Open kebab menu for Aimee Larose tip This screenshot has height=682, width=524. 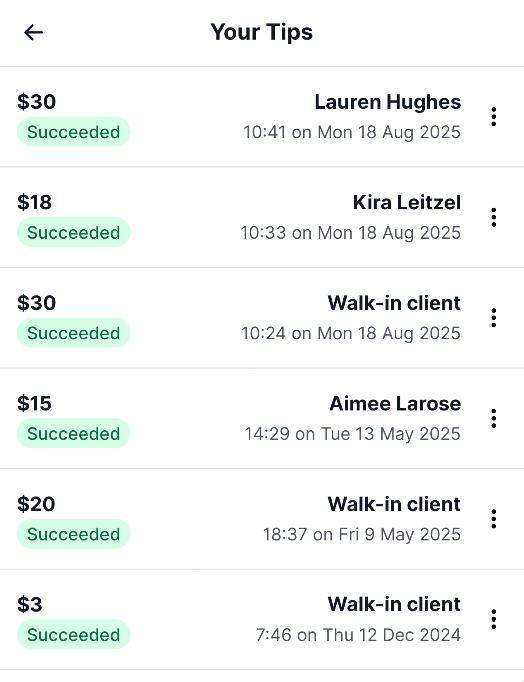pos(494,418)
